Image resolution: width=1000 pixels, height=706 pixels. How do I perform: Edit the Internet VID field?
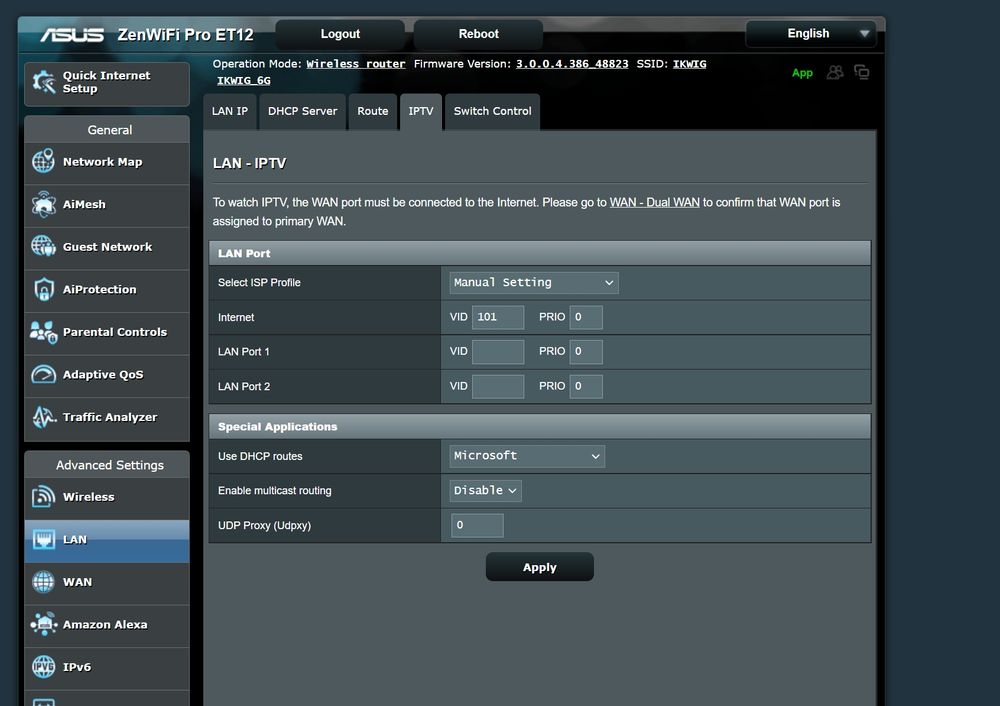pyautogui.click(x=497, y=316)
